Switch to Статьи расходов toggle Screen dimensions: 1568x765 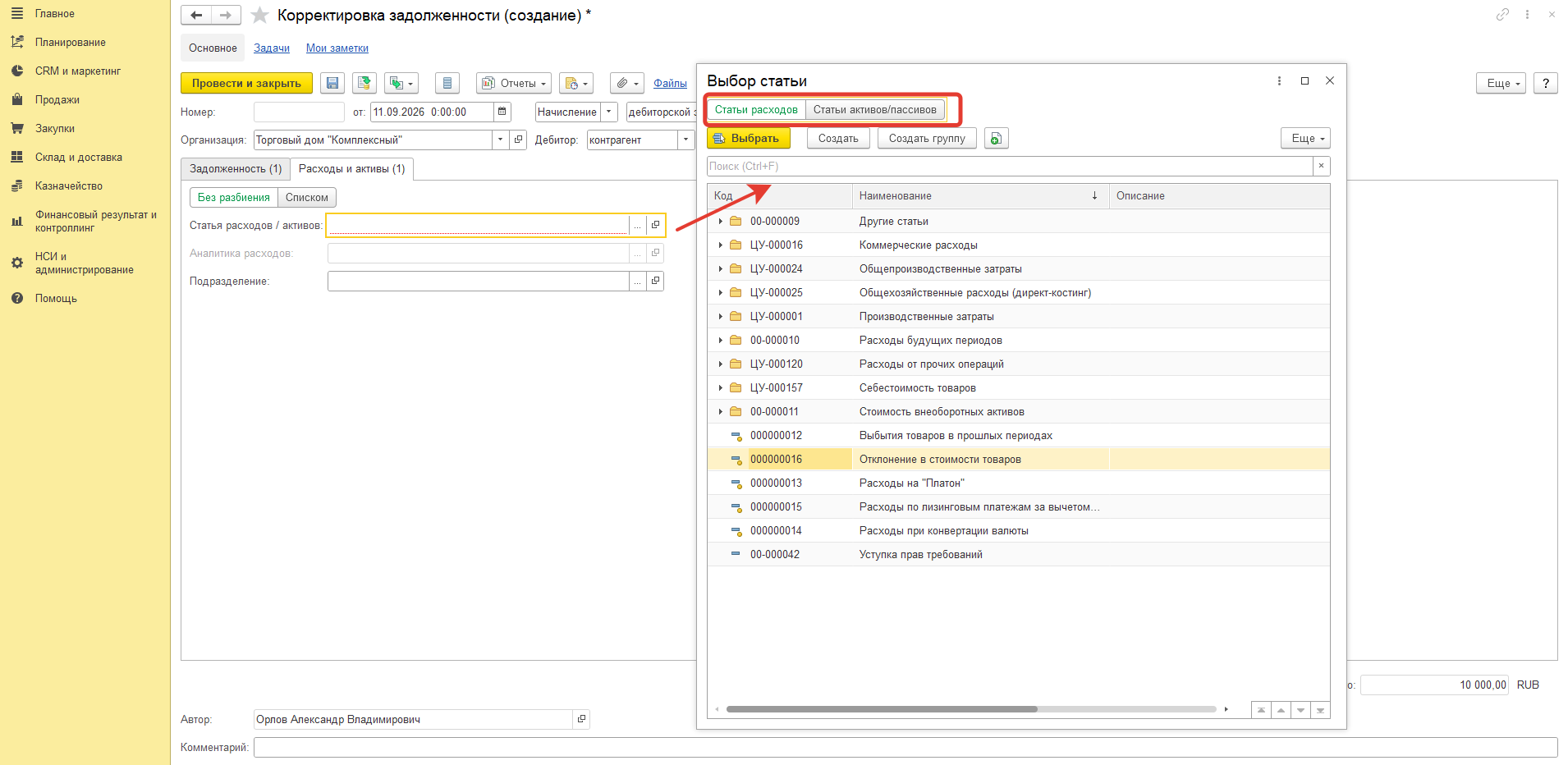click(x=756, y=110)
